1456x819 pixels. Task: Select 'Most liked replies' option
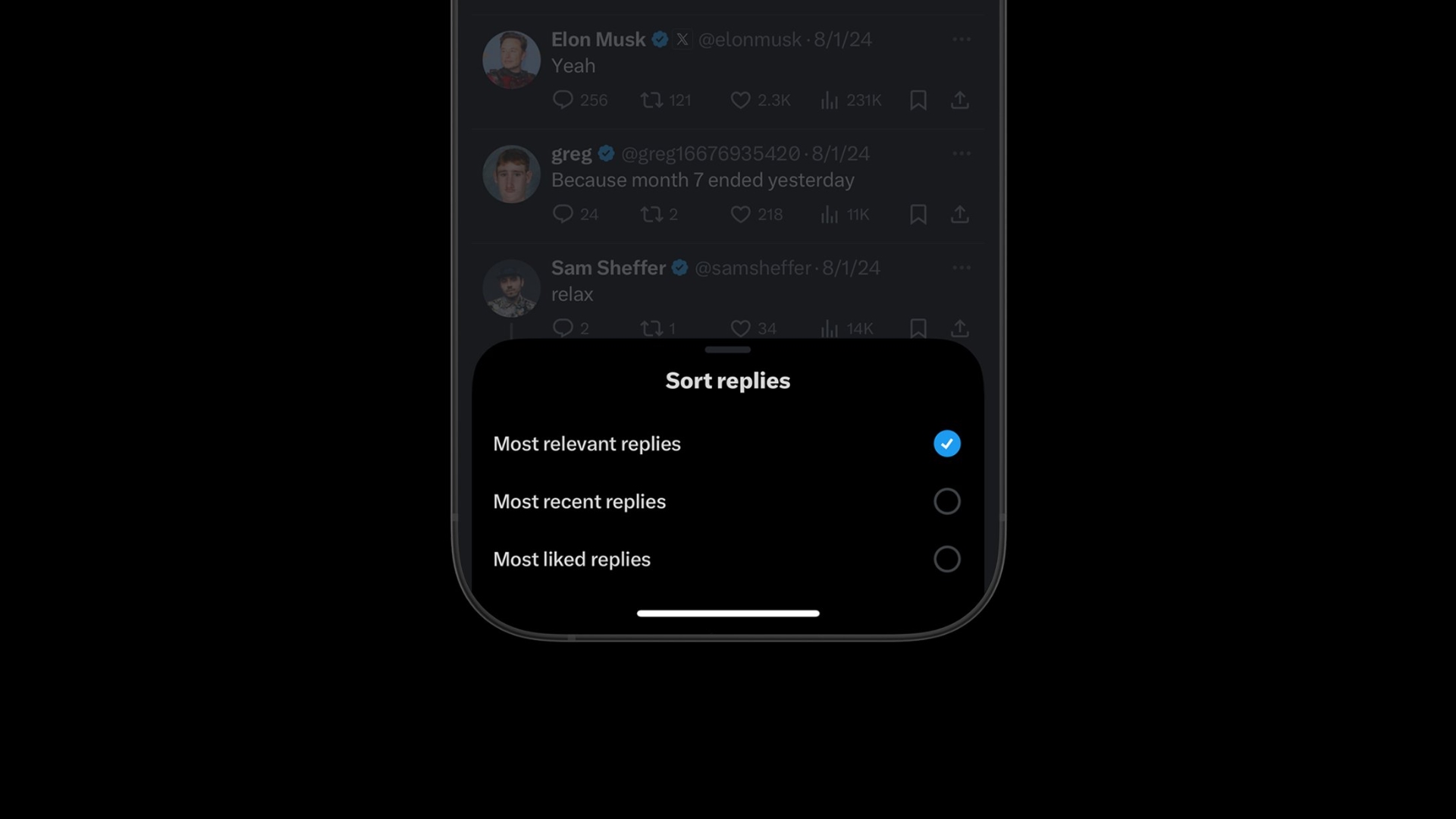tap(947, 559)
